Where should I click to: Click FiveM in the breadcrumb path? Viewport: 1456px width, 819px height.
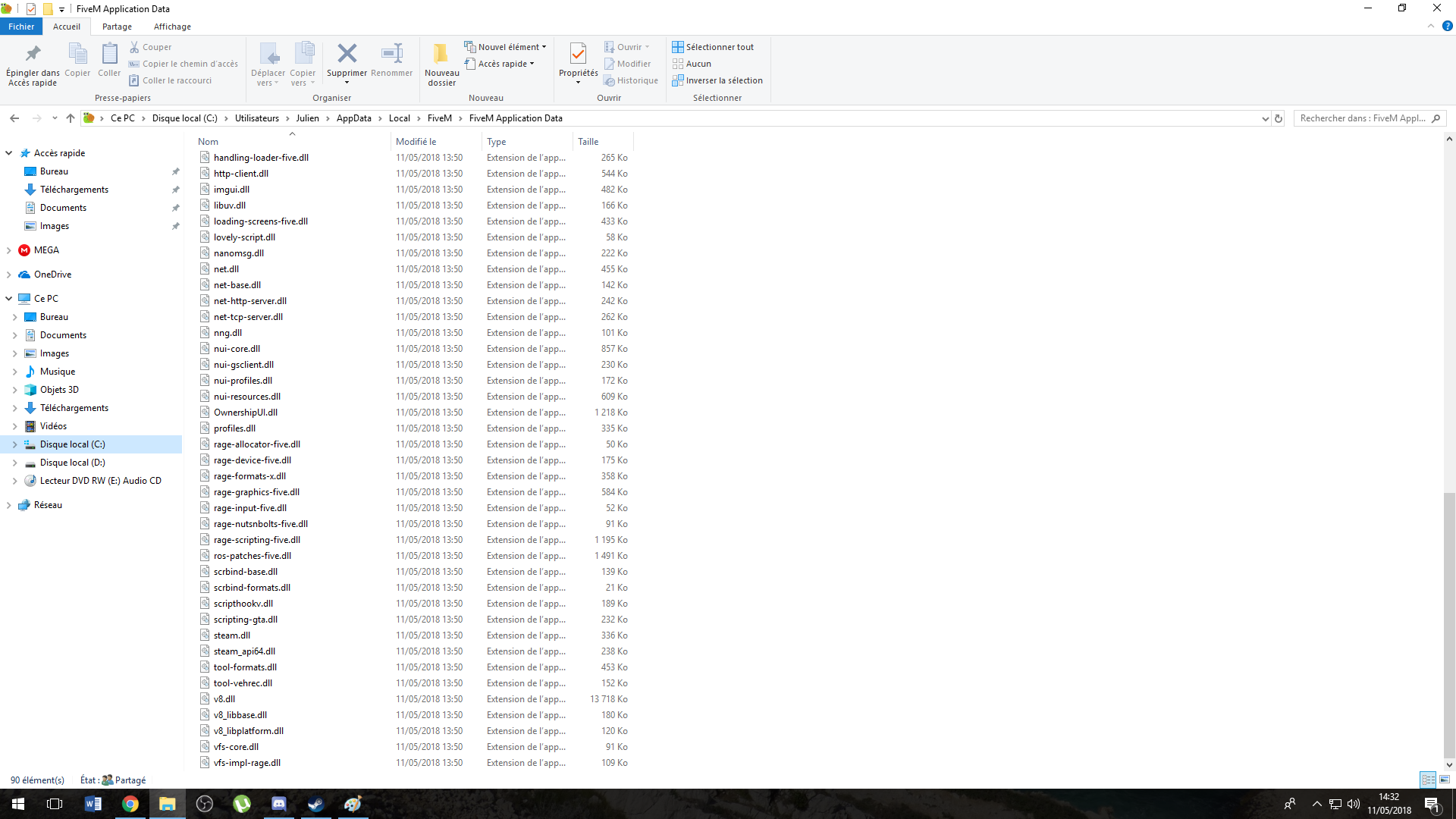click(x=440, y=118)
